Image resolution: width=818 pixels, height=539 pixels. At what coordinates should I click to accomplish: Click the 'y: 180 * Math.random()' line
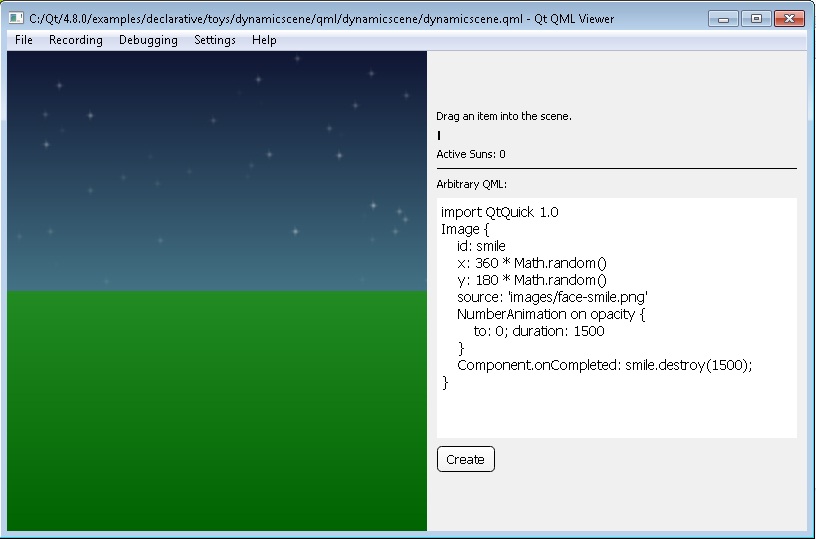[x=532, y=280]
